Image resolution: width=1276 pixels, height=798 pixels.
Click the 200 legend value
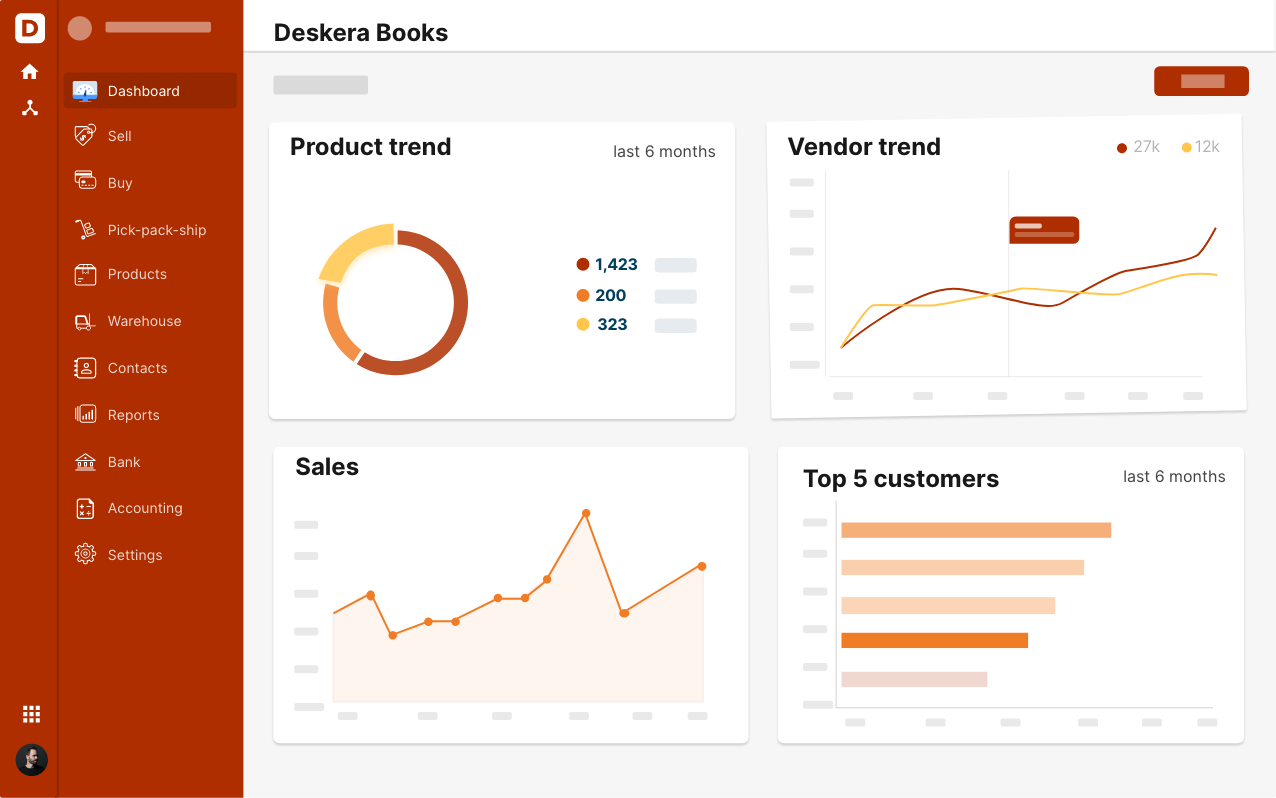[x=610, y=295]
